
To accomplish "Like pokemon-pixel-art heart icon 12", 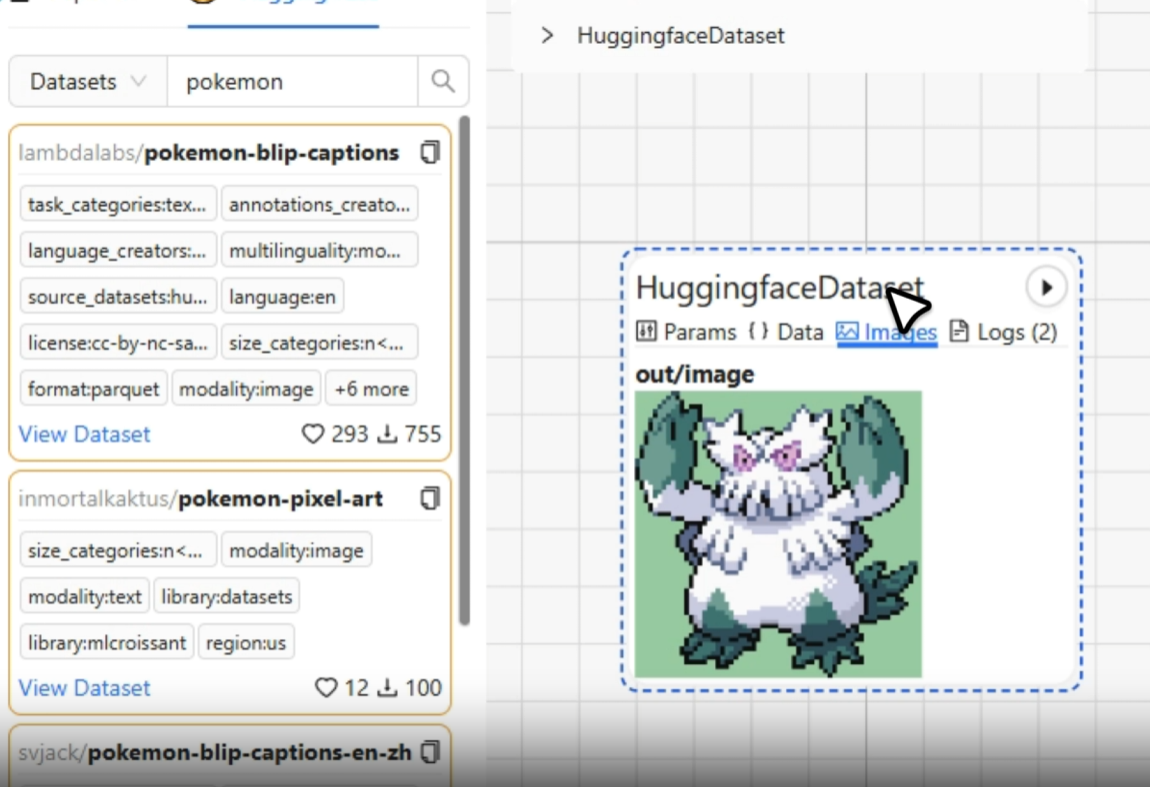I will pos(326,688).
